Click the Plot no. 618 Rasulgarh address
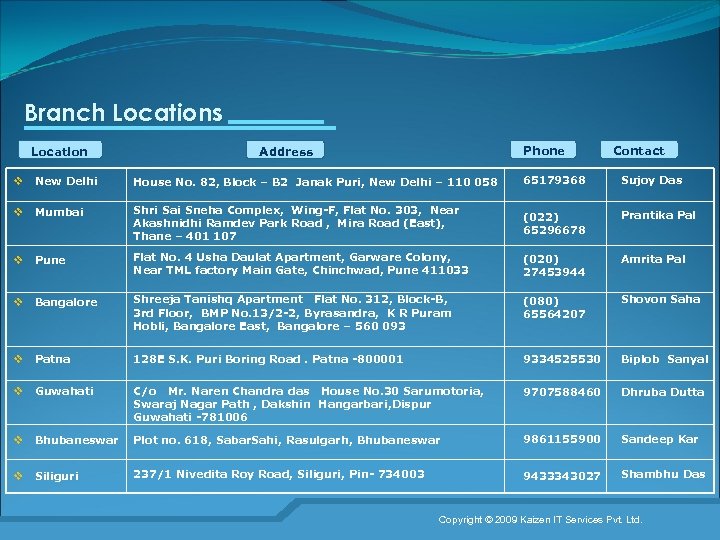720x540 pixels. (x=287, y=440)
